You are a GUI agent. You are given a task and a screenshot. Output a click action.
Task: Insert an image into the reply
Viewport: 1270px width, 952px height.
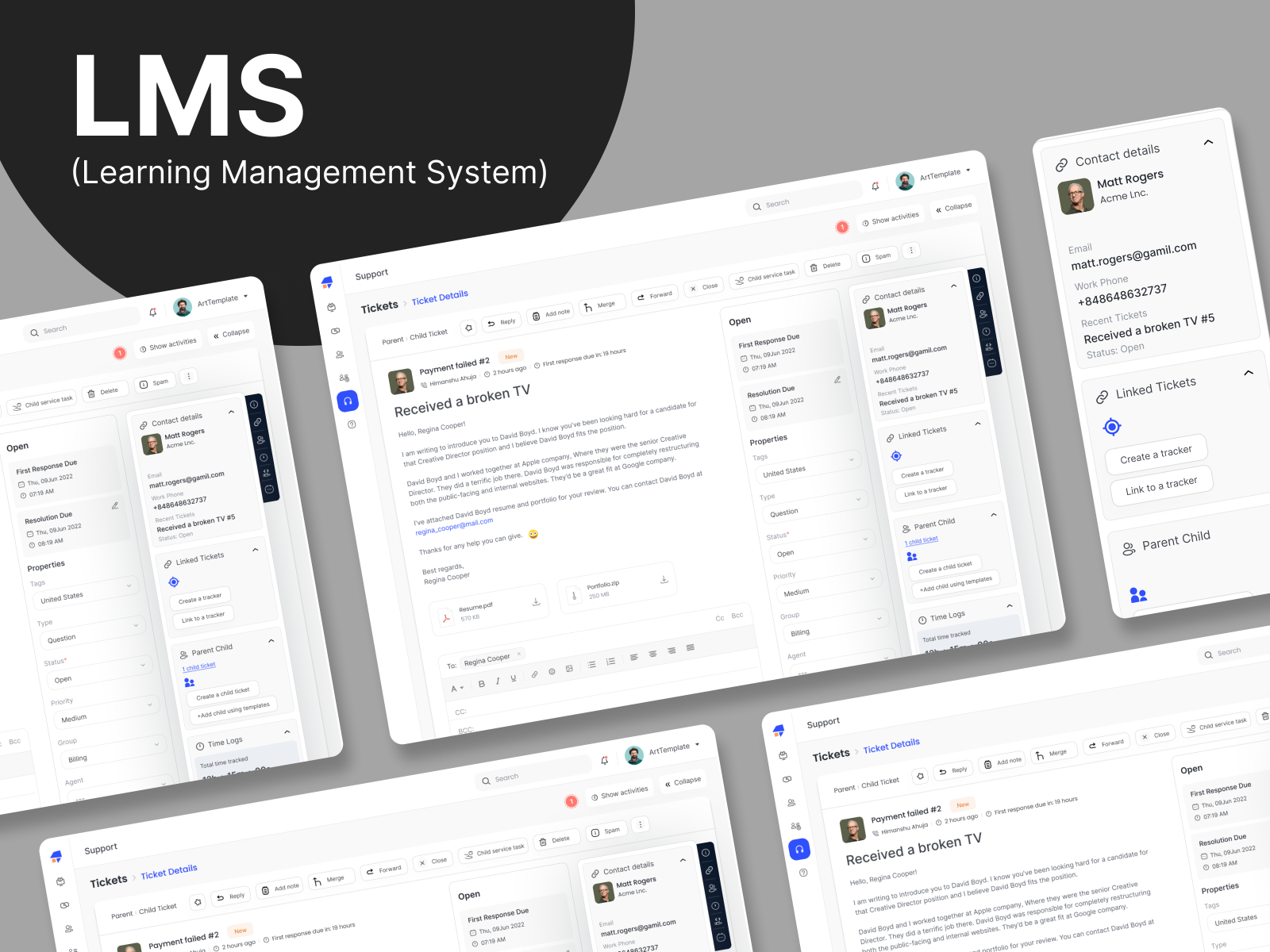coord(569,669)
